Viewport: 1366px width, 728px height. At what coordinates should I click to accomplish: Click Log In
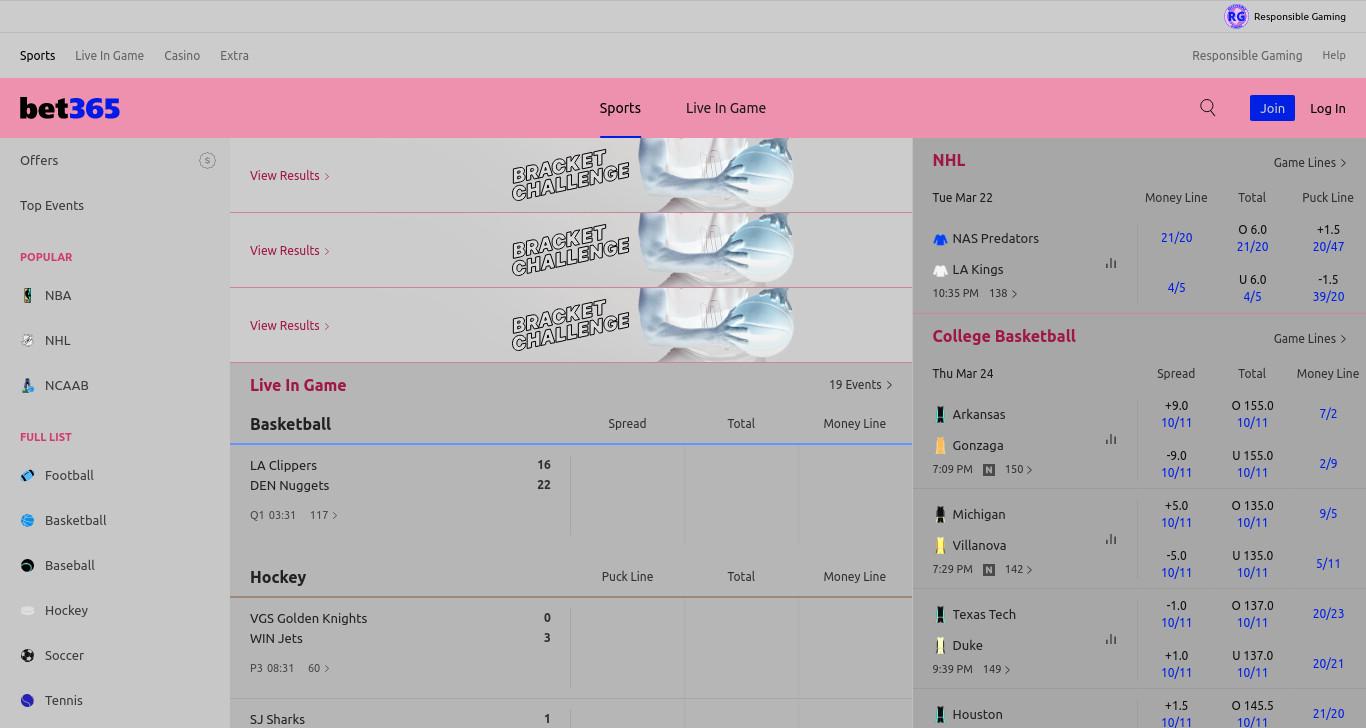tap(1328, 108)
